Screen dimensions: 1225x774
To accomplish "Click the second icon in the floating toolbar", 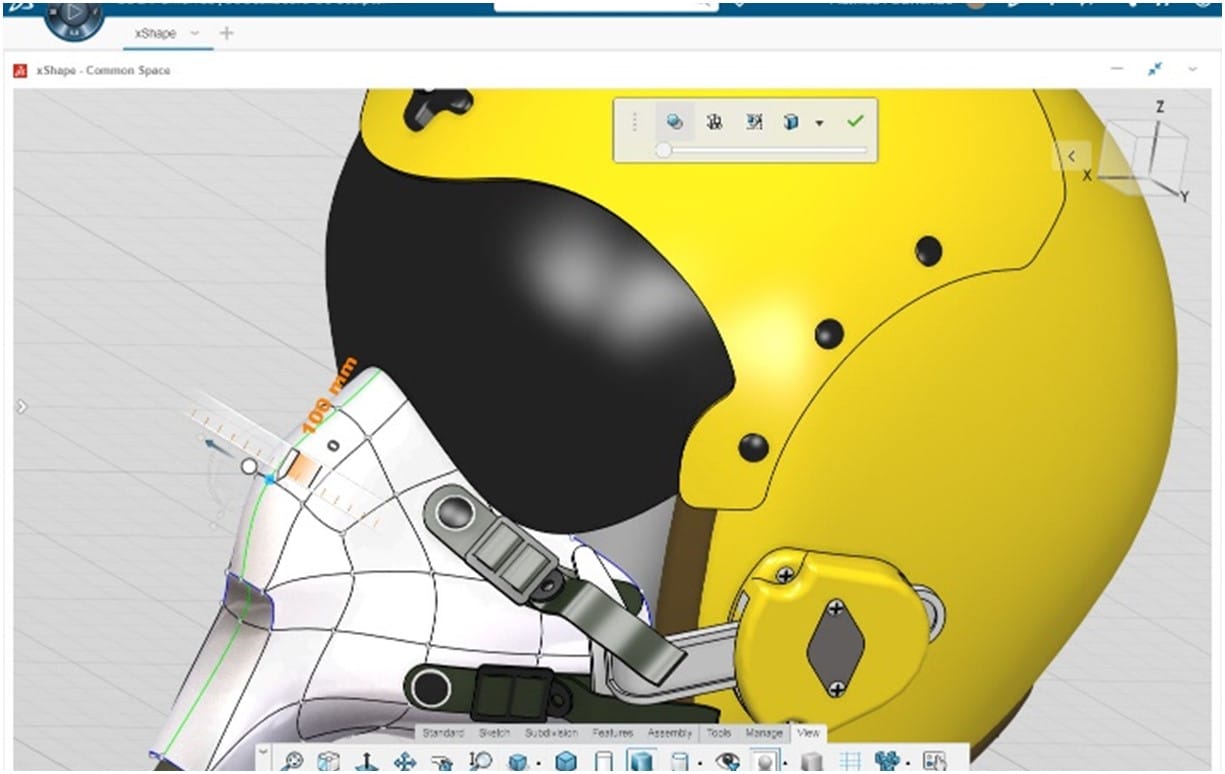I will (x=714, y=122).
